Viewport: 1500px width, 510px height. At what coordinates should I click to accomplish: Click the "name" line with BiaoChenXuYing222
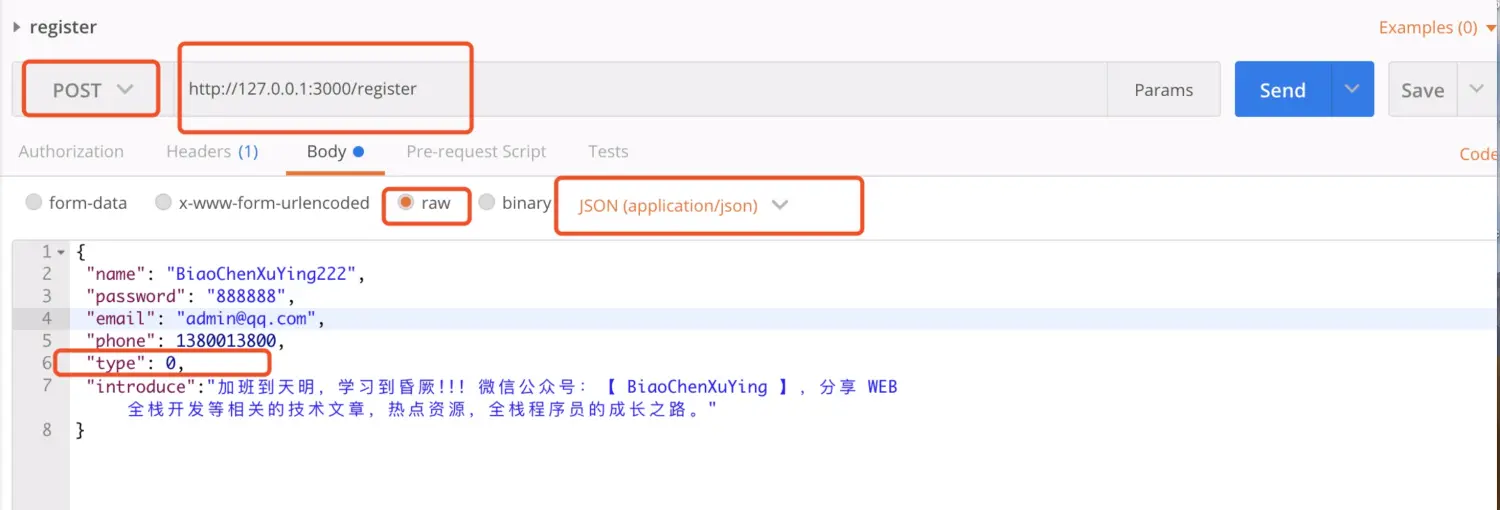(225, 273)
